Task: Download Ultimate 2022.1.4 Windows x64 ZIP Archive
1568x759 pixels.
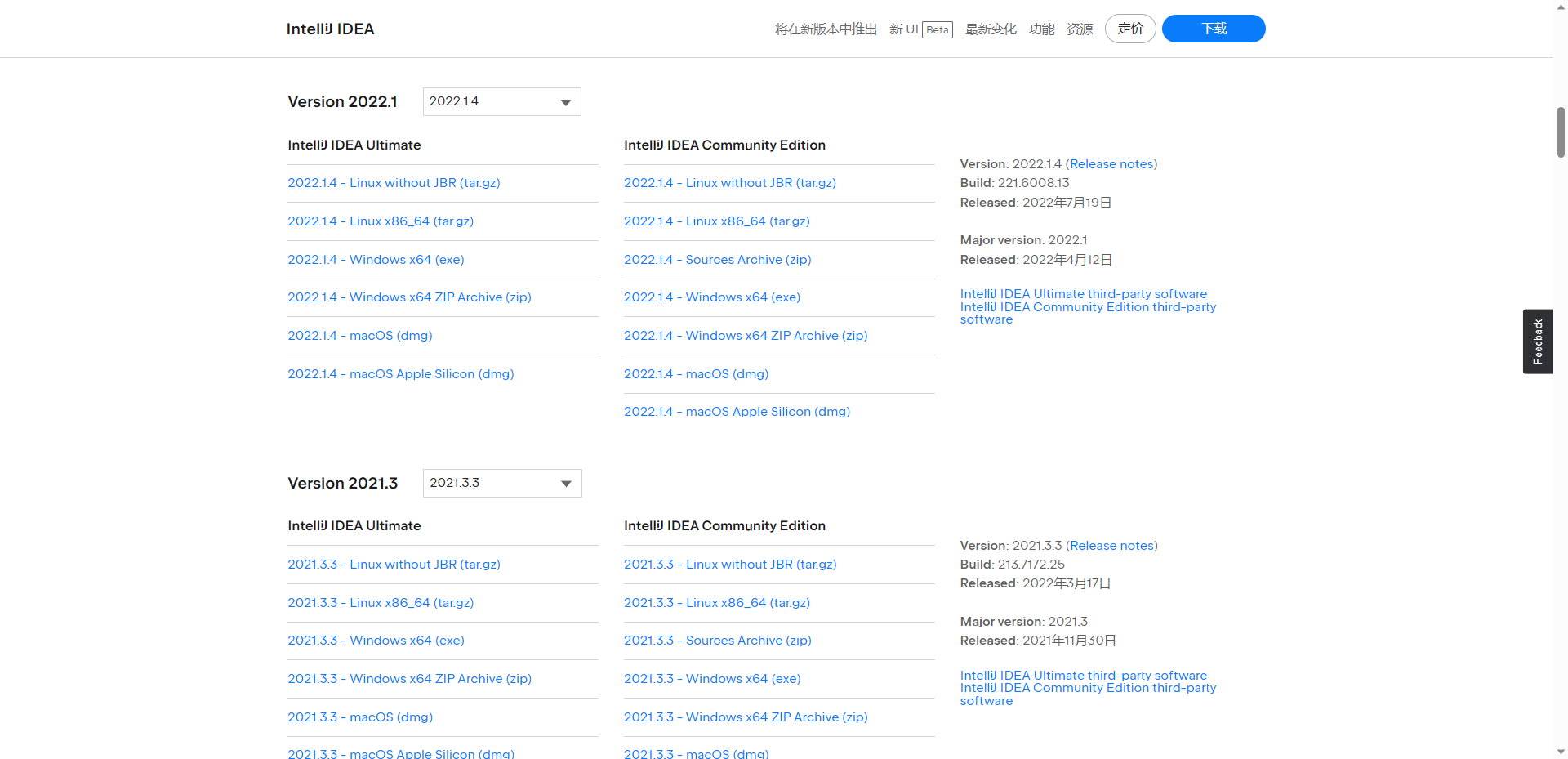Action: [409, 297]
